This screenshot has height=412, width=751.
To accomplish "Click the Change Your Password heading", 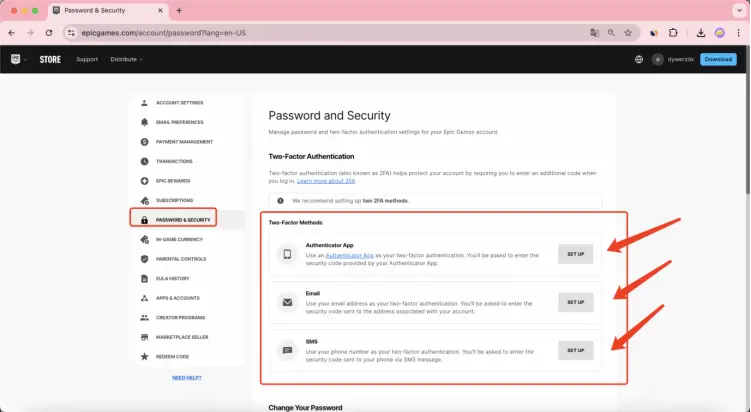I will [x=305, y=408].
